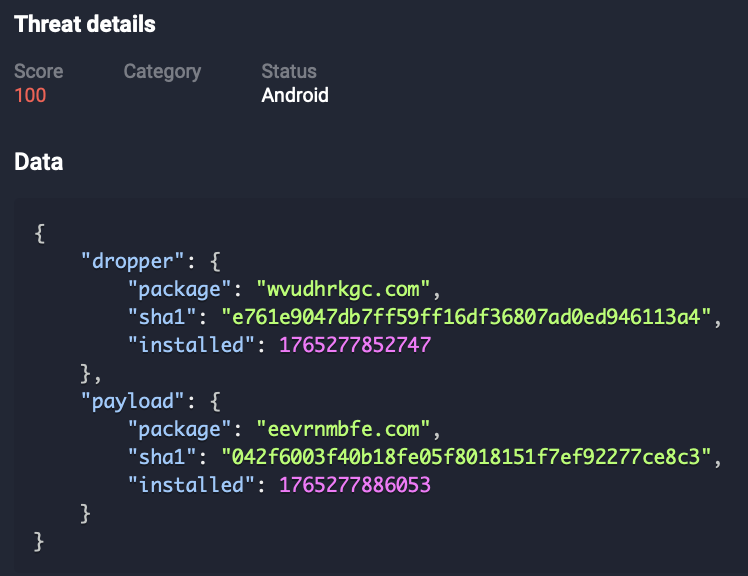Click the "sha1" key under payload

point(161,457)
